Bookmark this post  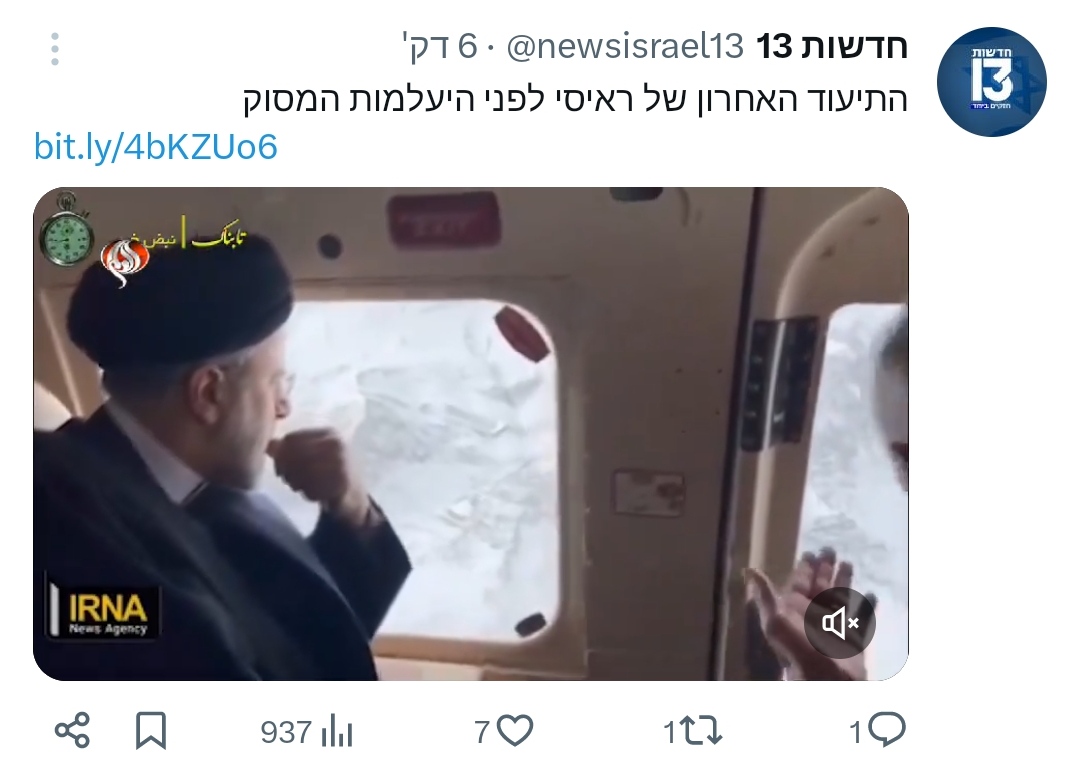click(151, 730)
